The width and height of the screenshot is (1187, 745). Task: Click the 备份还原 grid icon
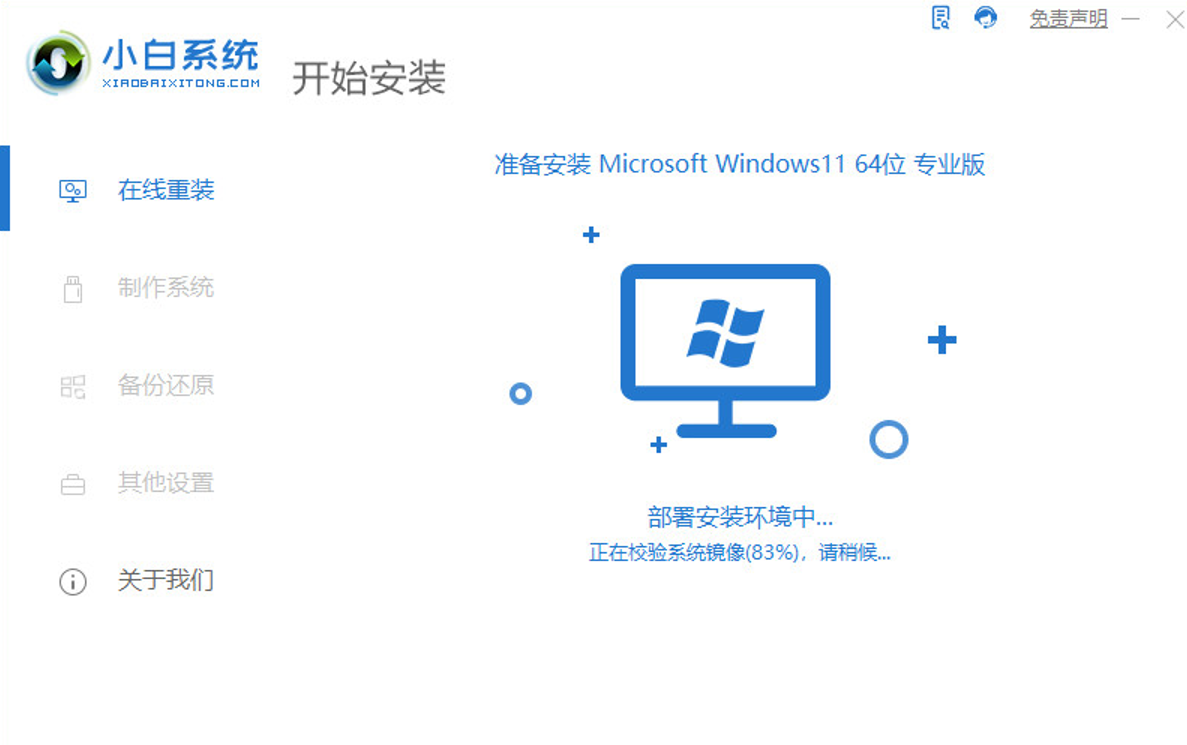point(73,386)
